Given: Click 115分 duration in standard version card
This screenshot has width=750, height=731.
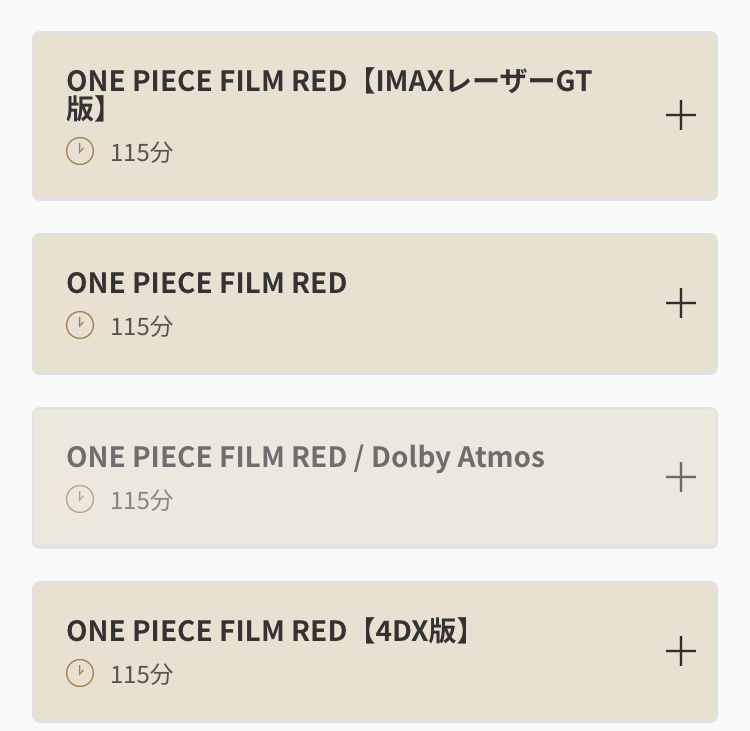Looking at the screenshot, I should [142, 327].
